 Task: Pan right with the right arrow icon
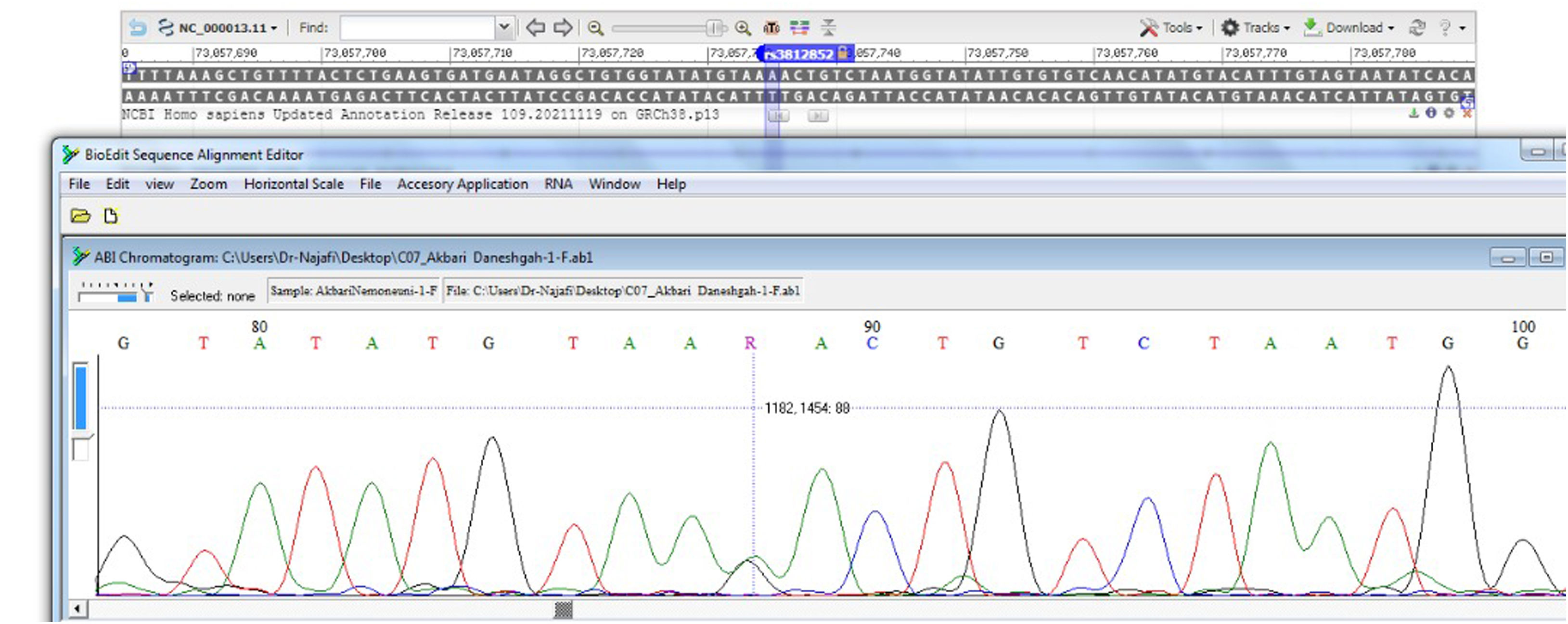tap(563, 28)
